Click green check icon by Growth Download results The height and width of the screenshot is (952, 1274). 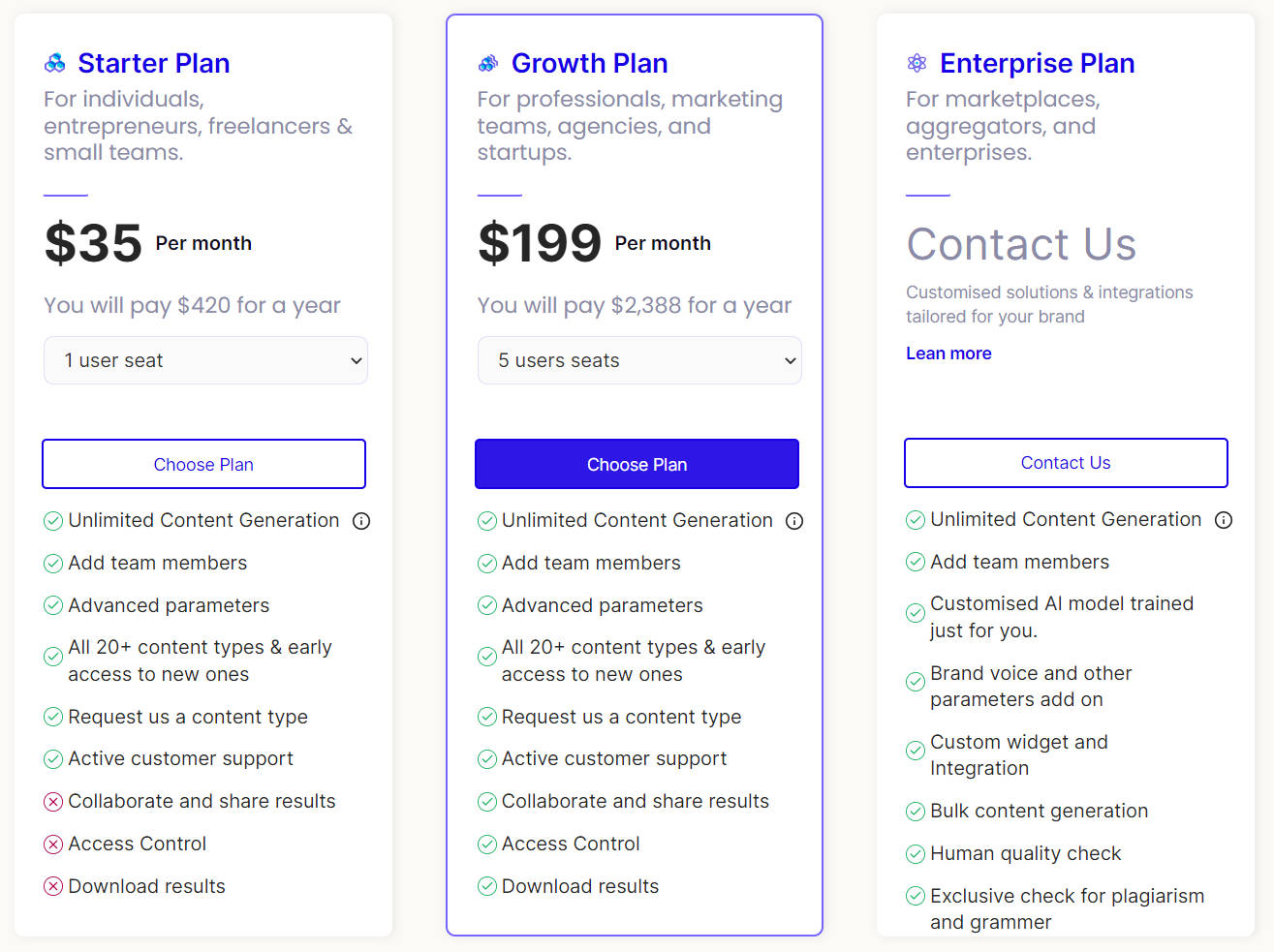(x=487, y=886)
